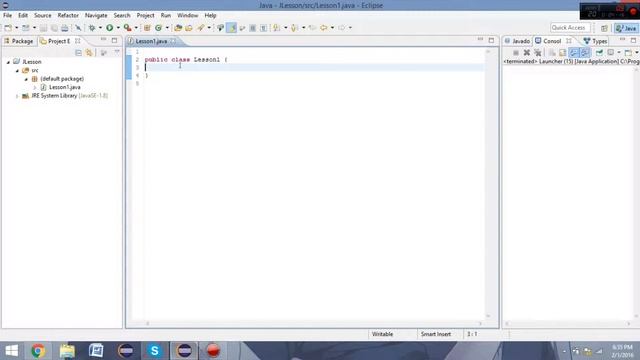Open the External Tools dropdown arrow
This screenshot has width=640, height=360.
136,28
